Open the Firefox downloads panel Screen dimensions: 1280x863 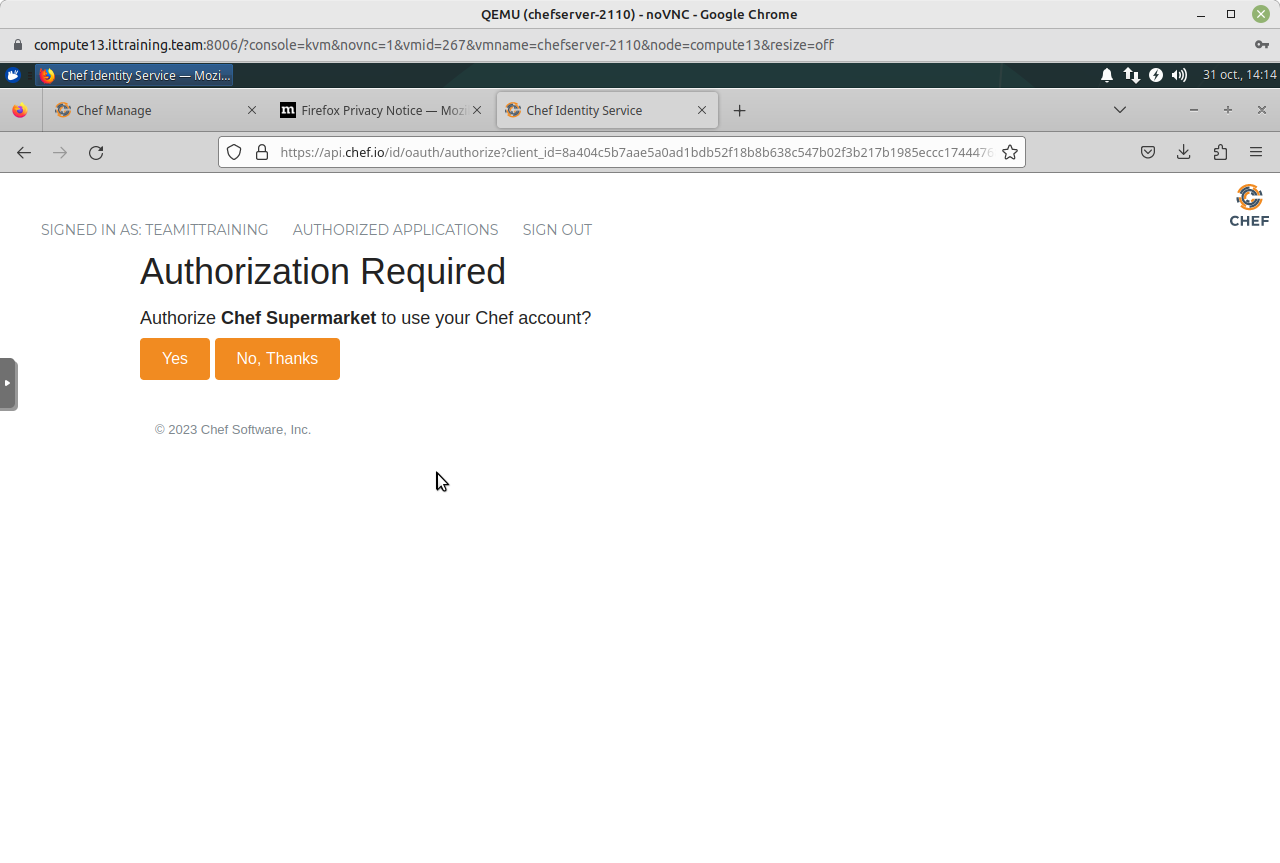(x=1183, y=152)
